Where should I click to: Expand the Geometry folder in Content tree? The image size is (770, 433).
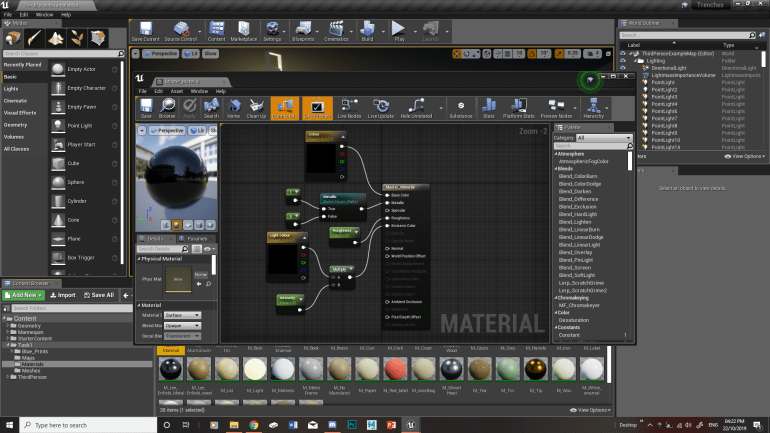point(8,325)
